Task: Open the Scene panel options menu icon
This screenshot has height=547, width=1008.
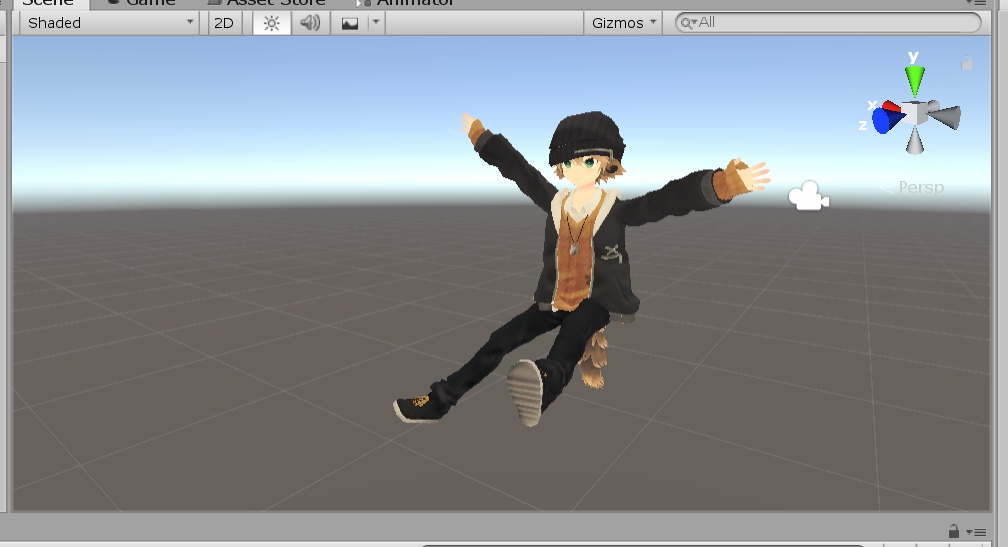Action: point(976,3)
